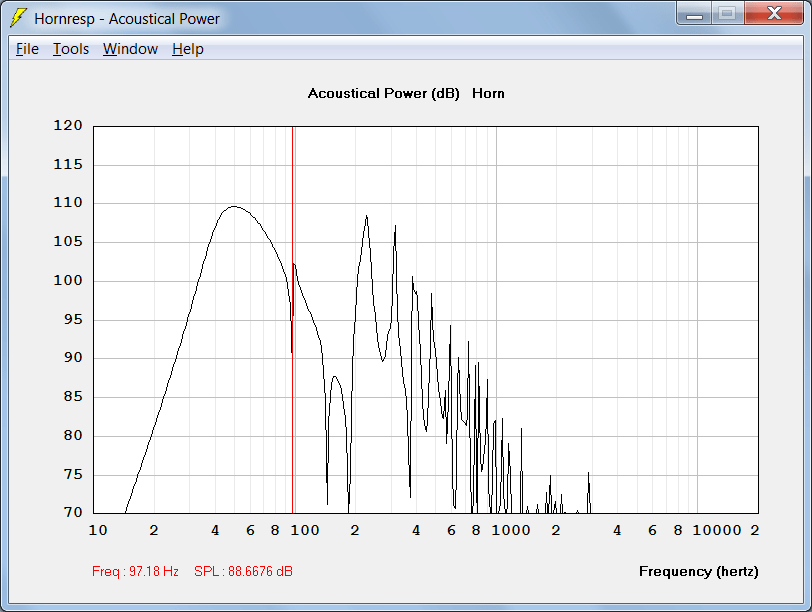812x612 pixels.
Task: Click the red frequency cursor line
Action: pyautogui.click(x=293, y=319)
